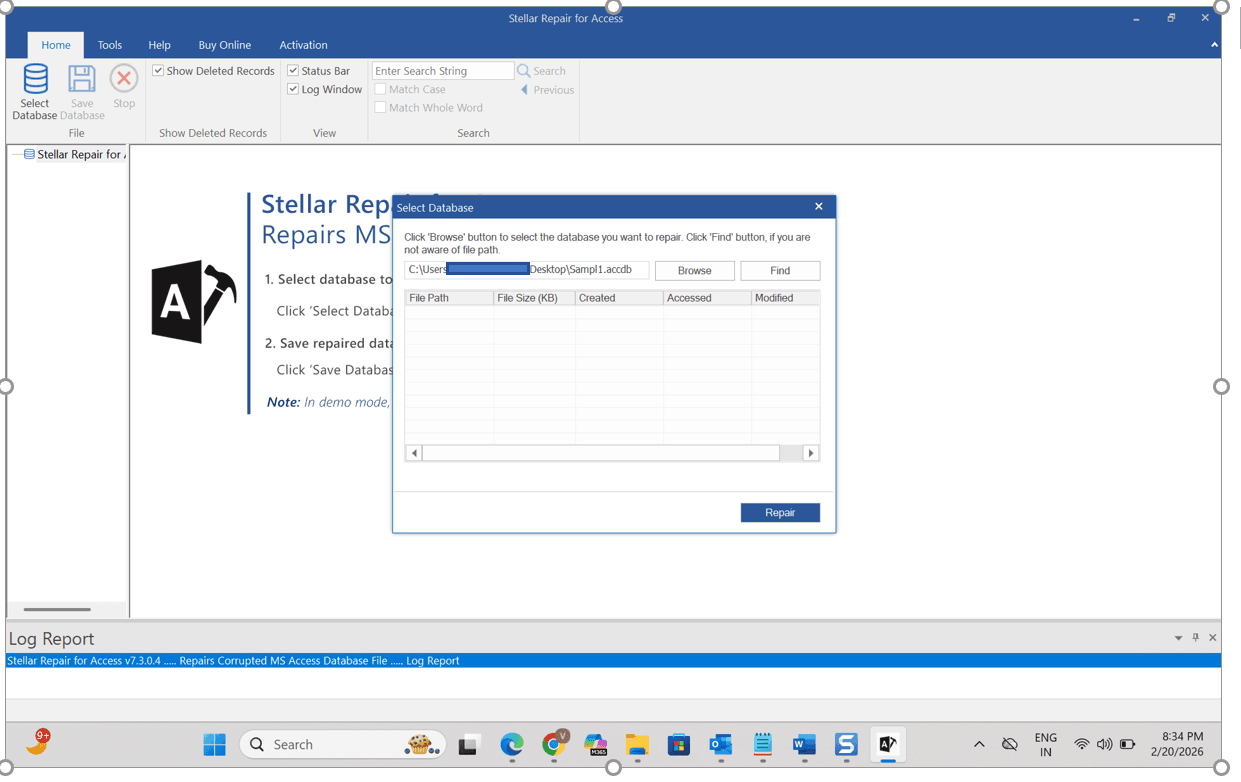Switch to the Tools tab
The image size is (1241, 782).
(x=110, y=45)
